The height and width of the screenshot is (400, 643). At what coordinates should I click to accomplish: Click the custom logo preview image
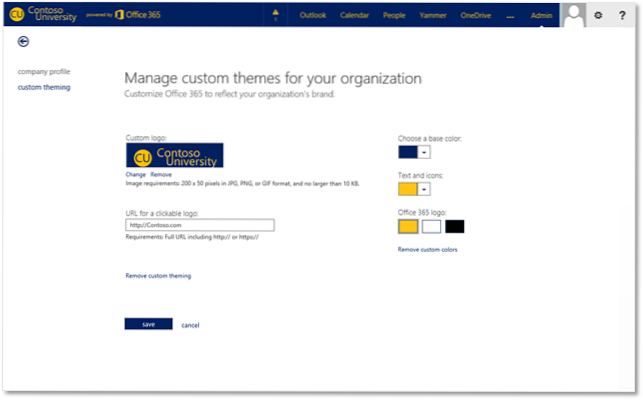point(175,155)
